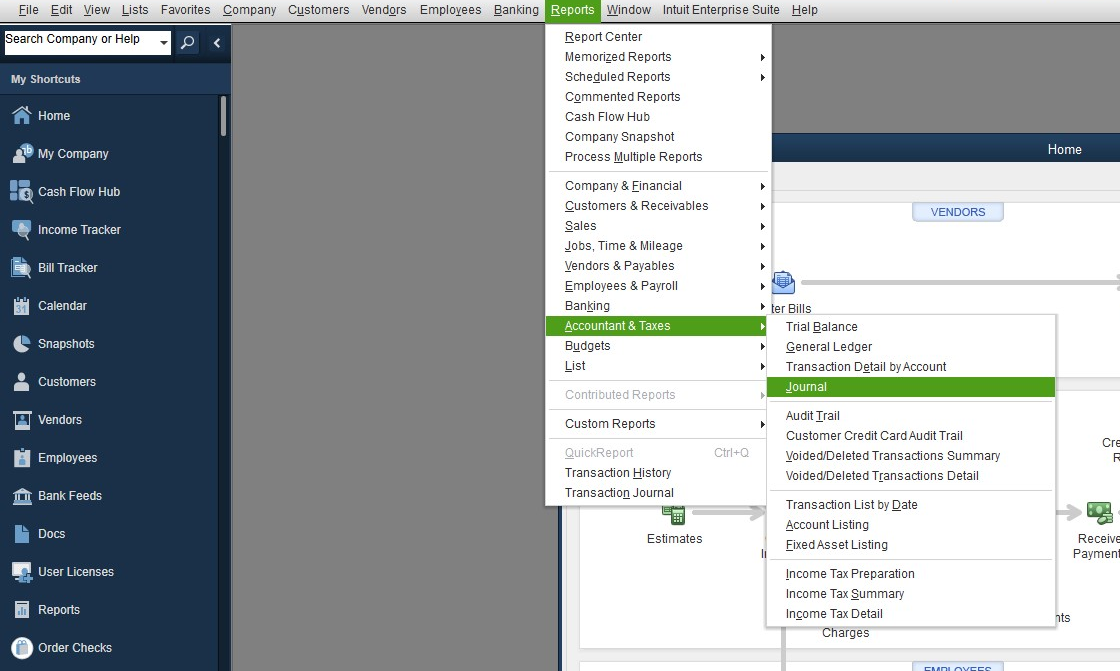Click the Customers sidebar icon

[x=22, y=381]
